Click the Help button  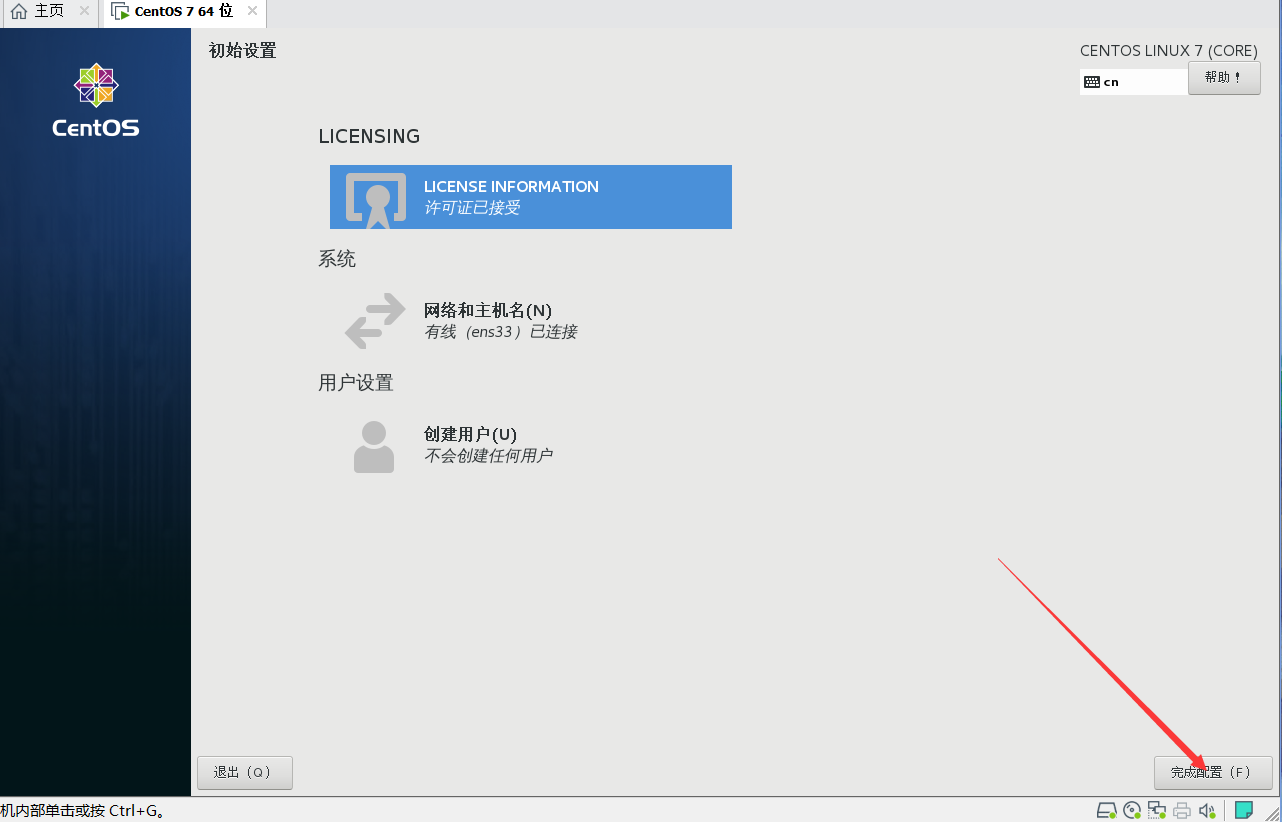click(1224, 78)
